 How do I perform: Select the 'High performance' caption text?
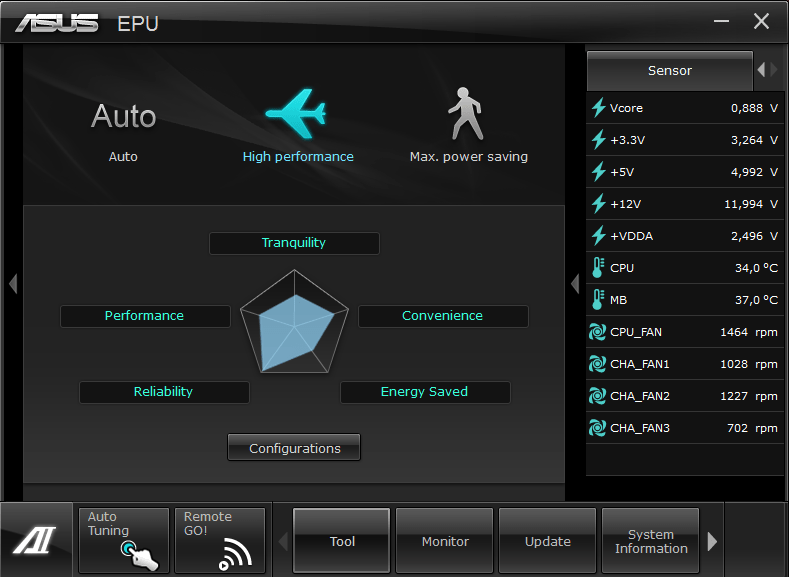tap(298, 156)
